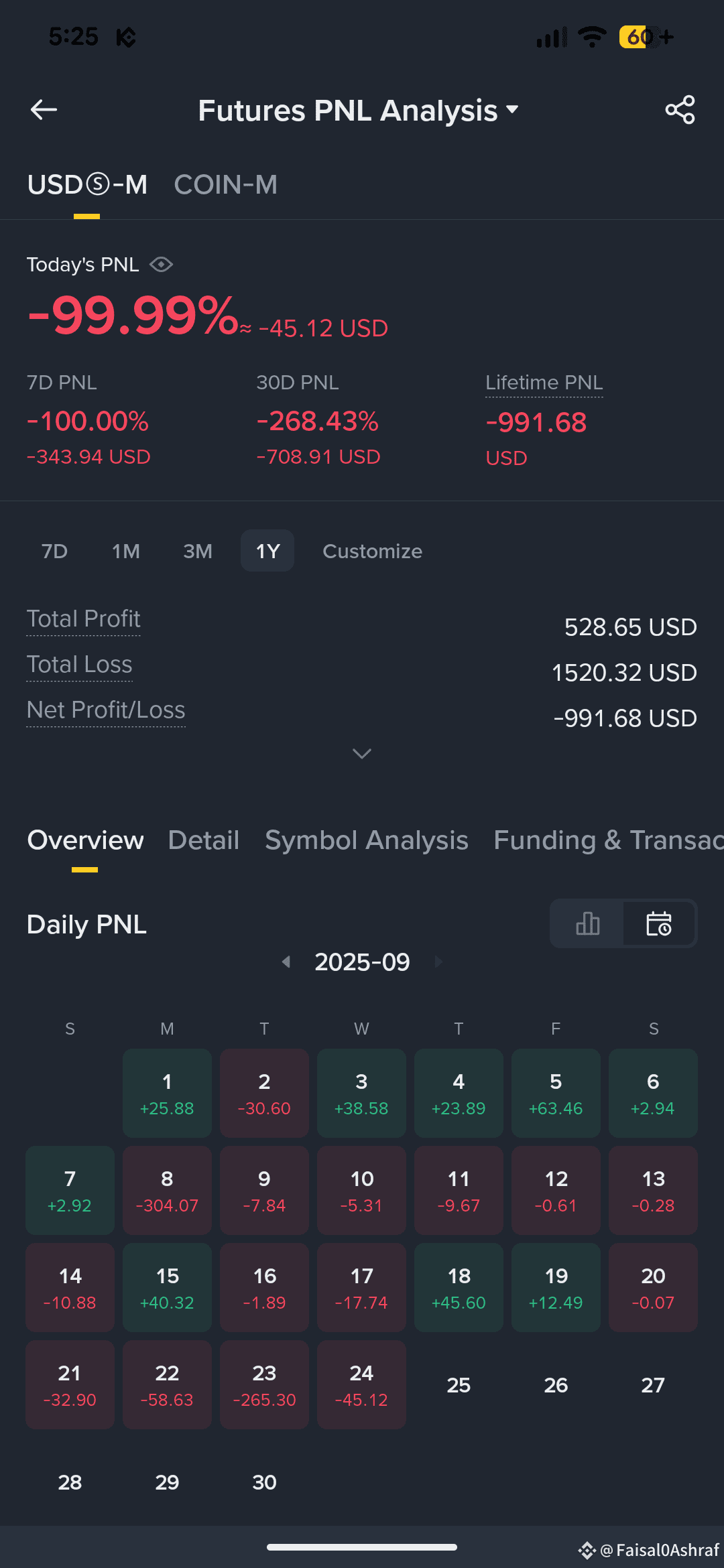Select the 3M time range

coord(198,551)
